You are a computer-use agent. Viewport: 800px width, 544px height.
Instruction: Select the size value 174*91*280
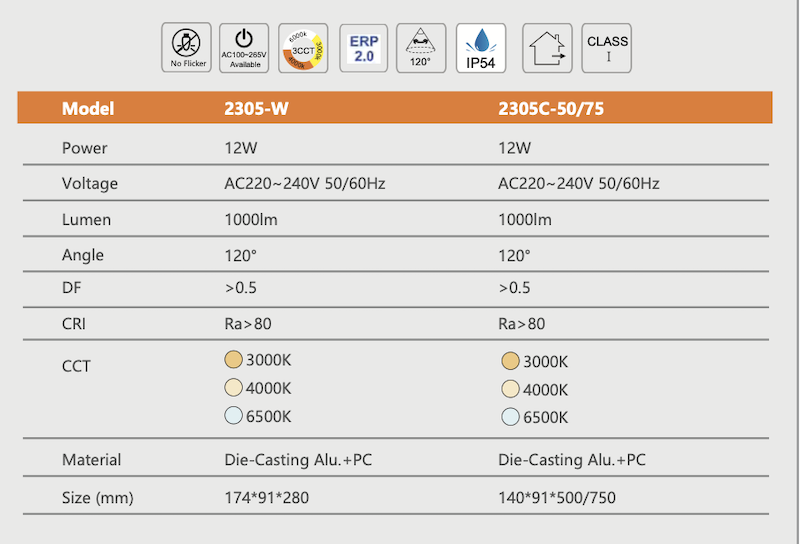(266, 498)
